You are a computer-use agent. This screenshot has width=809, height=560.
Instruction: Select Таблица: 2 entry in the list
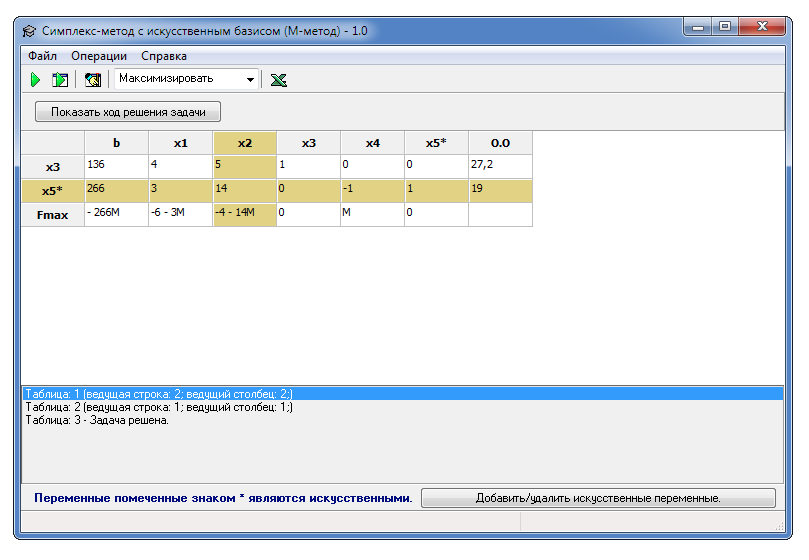[402, 407]
